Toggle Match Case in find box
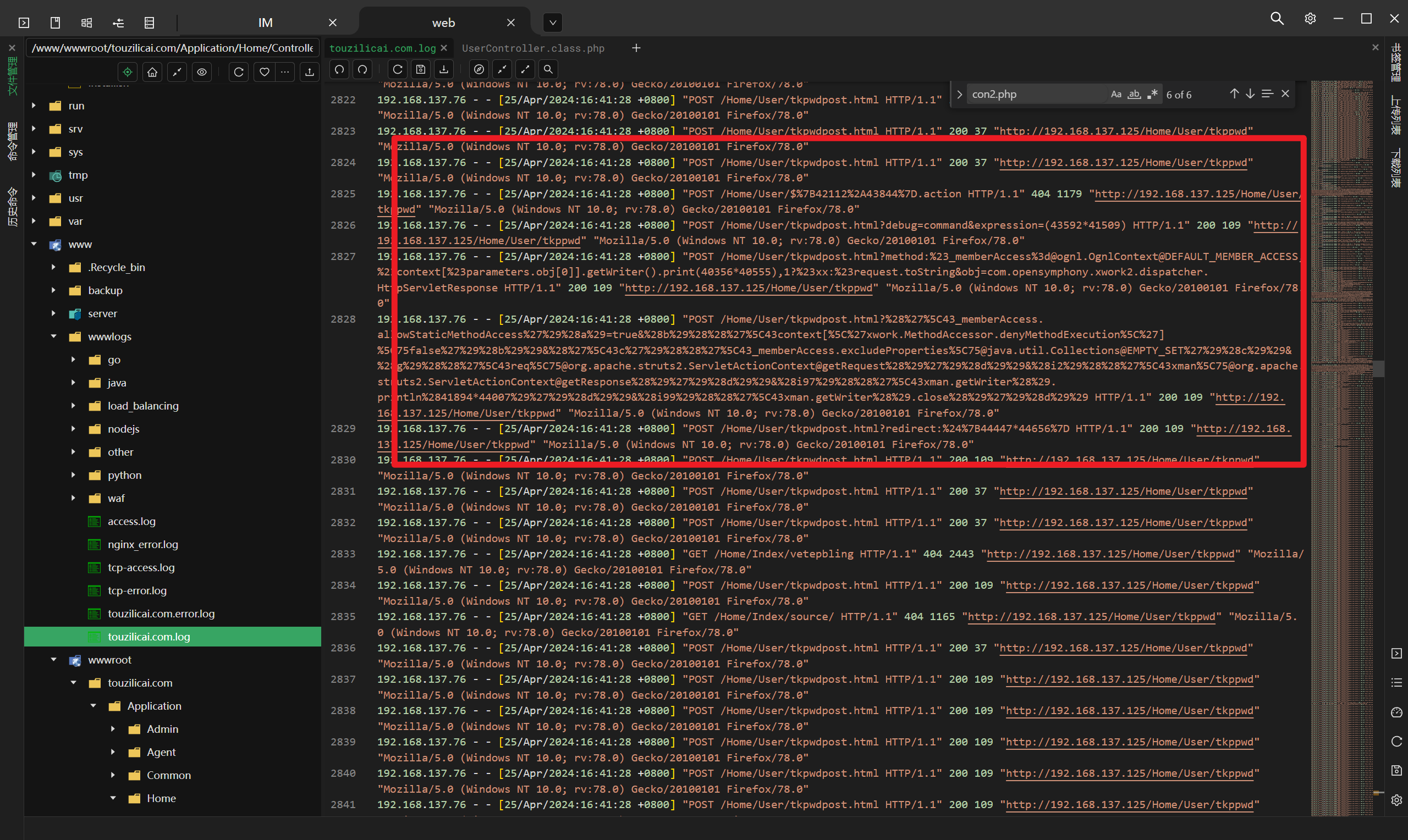The image size is (1408, 840). [1116, 95]
